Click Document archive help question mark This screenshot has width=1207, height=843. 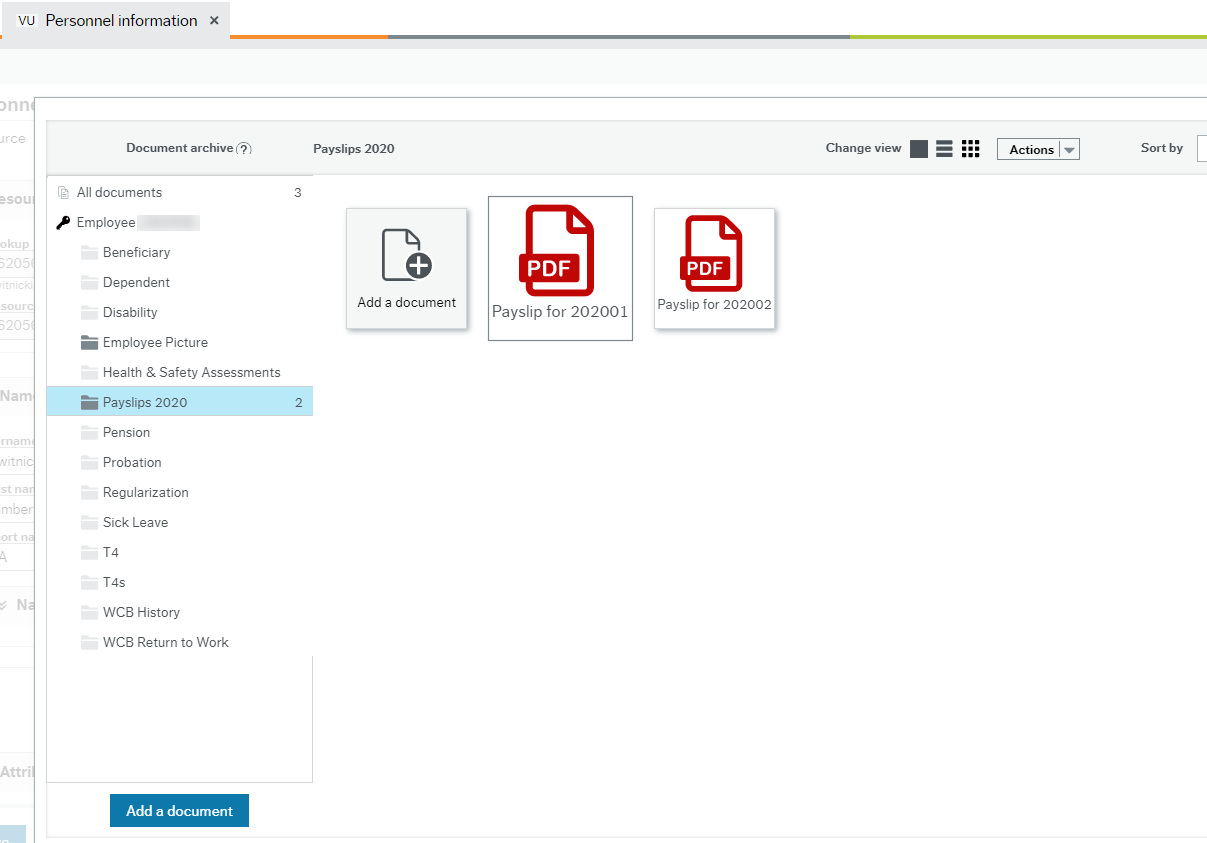point(244,149)
